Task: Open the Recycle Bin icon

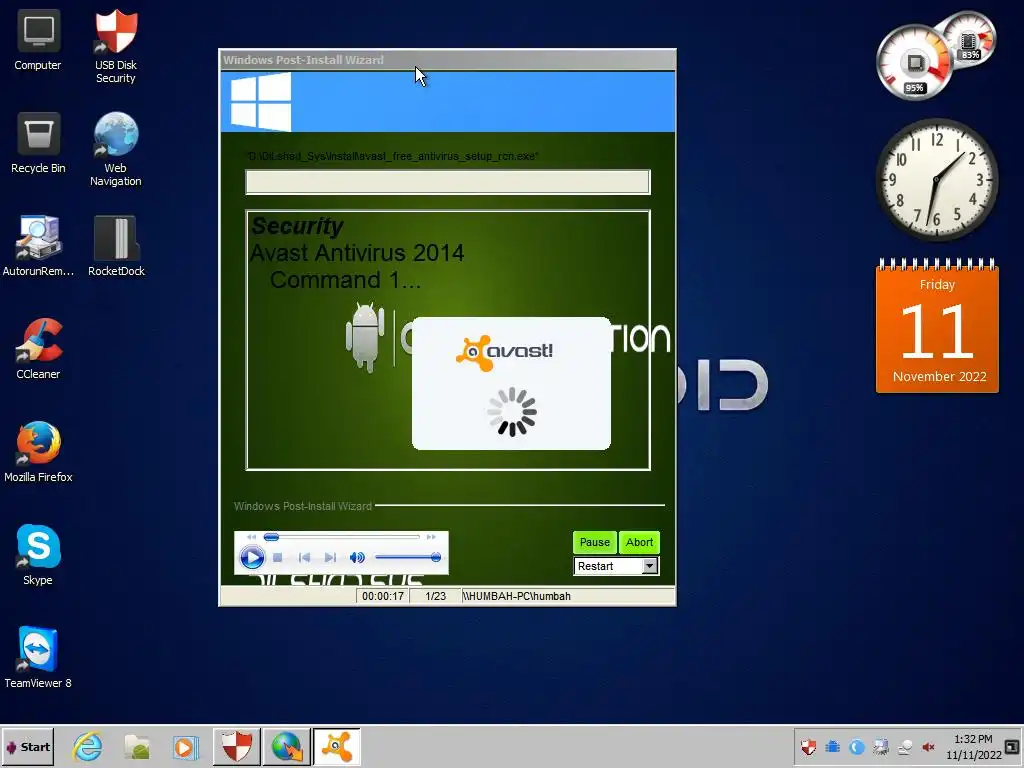Action: (x=38, y=144)
